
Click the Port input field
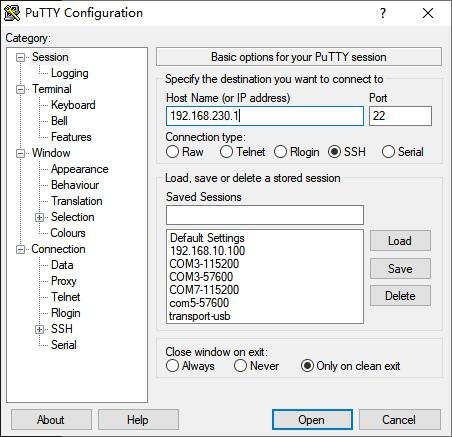click(x=400, y=116)
